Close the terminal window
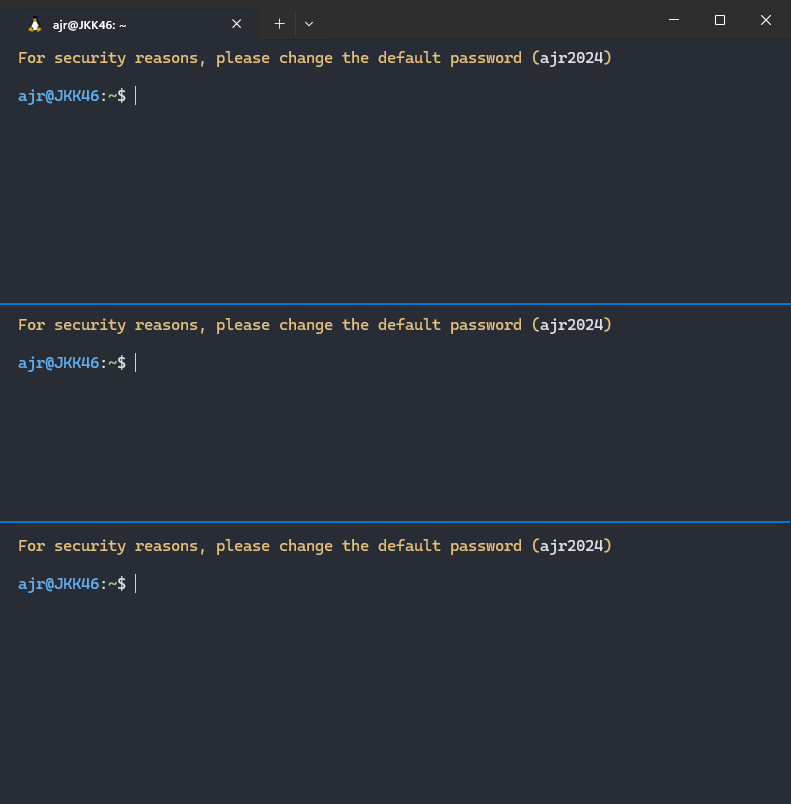Viewport: 791px width, 804px height. [765, 20]
